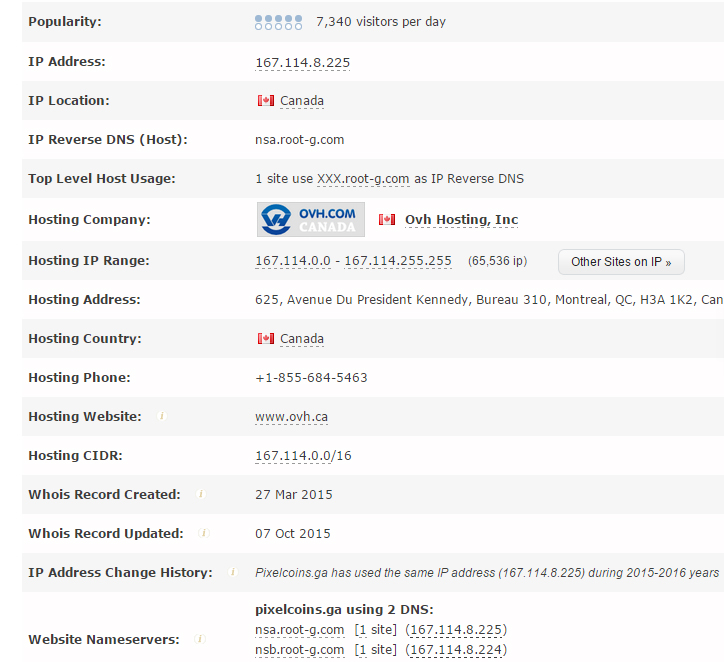Open the Ovh Hosting, Inc company link
The width and height of the screenshot is (724, 662).
click(x=461, y=220)
